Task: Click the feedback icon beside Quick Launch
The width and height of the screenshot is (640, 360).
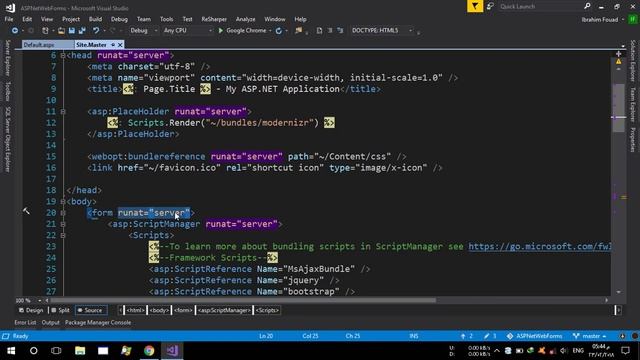Action: point(490,6)
